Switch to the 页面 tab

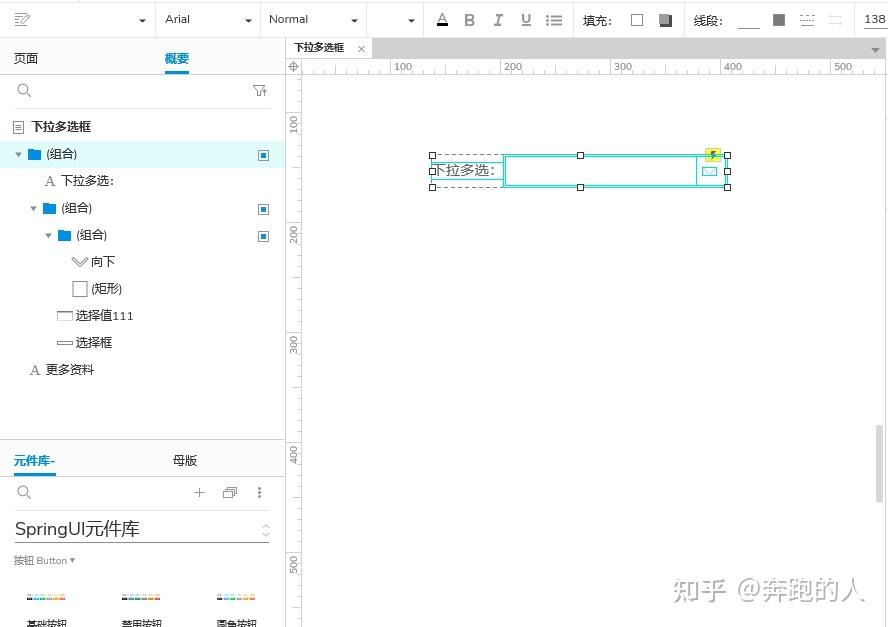click(x=25, y=58)
